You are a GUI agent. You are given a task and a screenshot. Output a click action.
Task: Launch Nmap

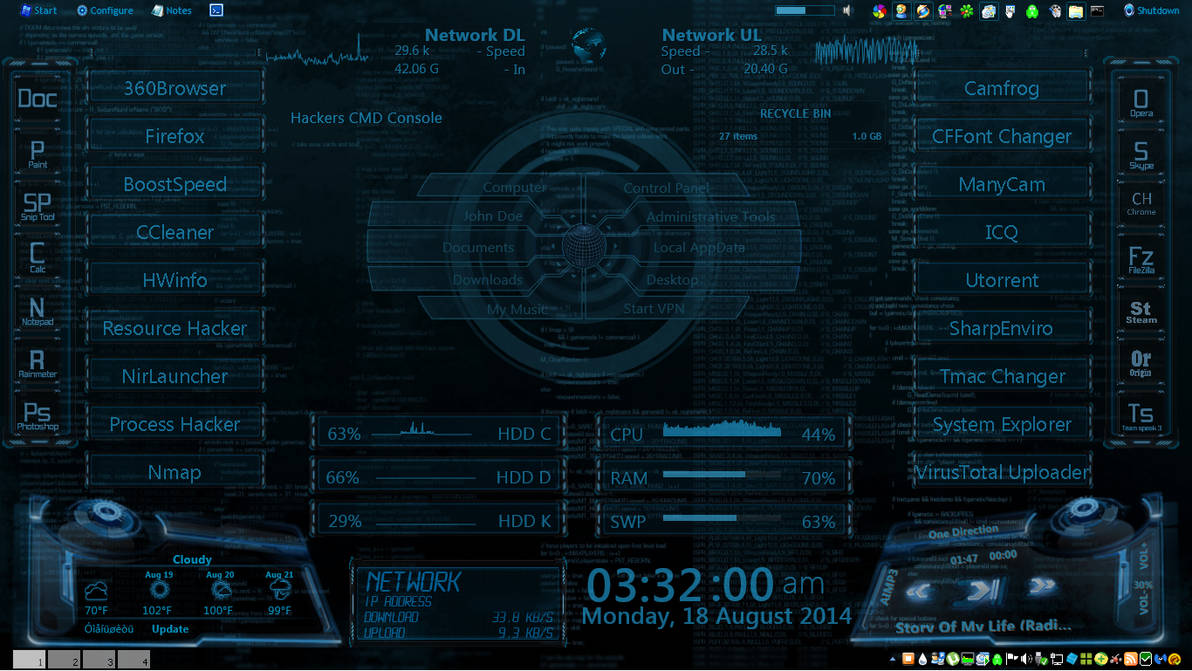point(175,472)
